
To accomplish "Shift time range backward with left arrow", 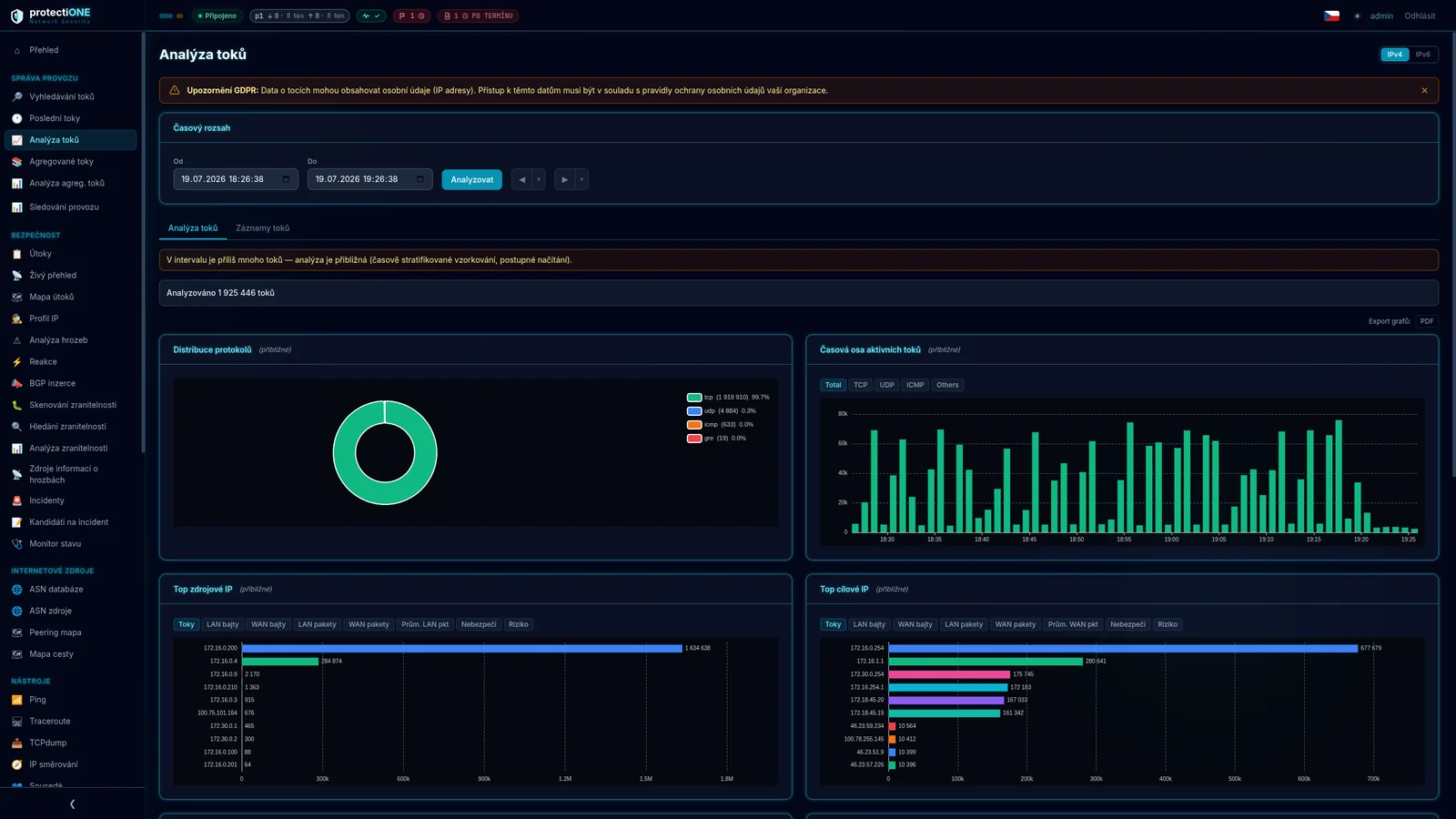I will click(521, 179).
